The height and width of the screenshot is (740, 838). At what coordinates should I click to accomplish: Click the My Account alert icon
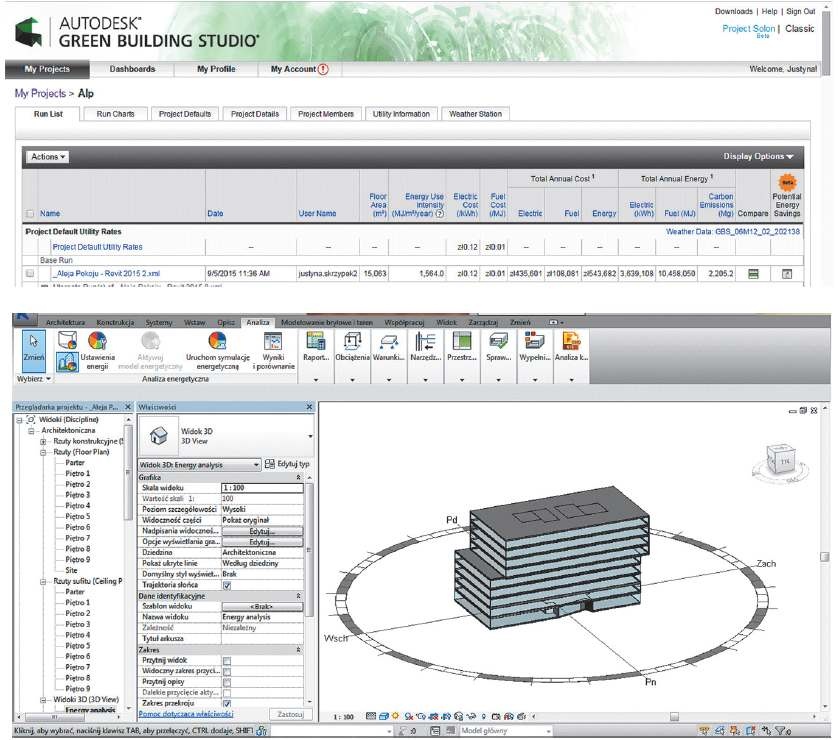pyautogui.click(x=323, y=69)
